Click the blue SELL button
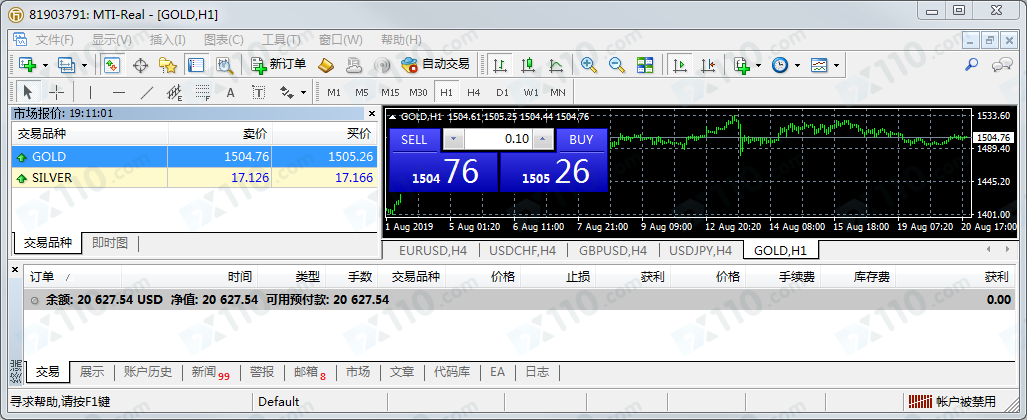This screenshot has width=1027, height=420. tap(413, 139)
